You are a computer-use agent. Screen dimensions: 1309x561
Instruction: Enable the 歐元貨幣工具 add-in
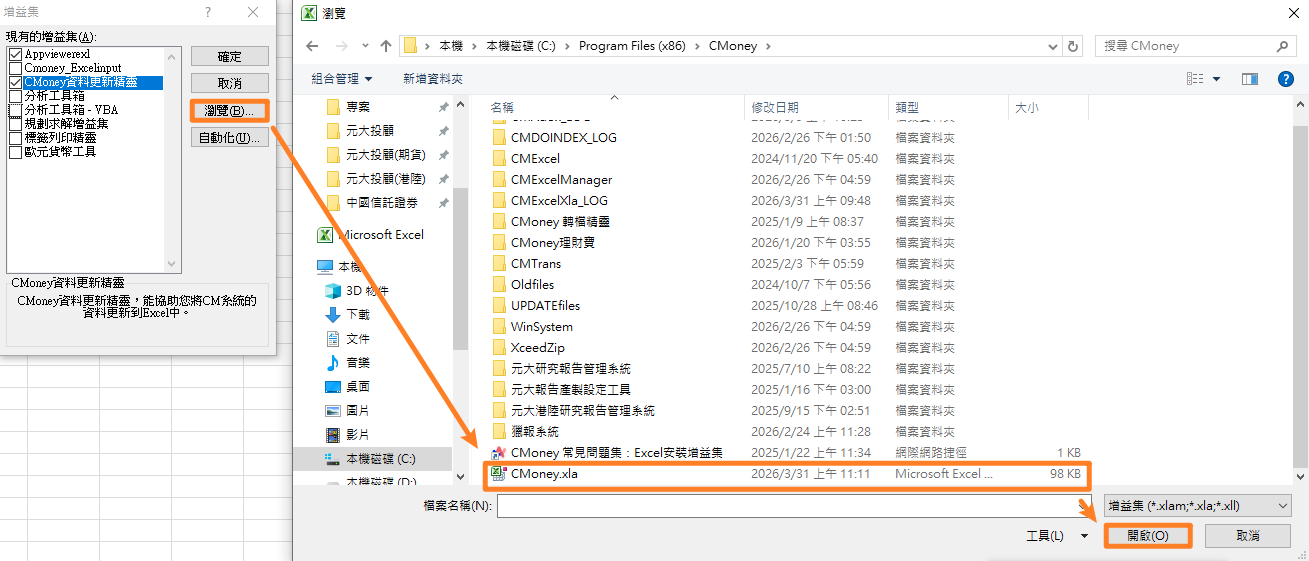tap(15, 152)
